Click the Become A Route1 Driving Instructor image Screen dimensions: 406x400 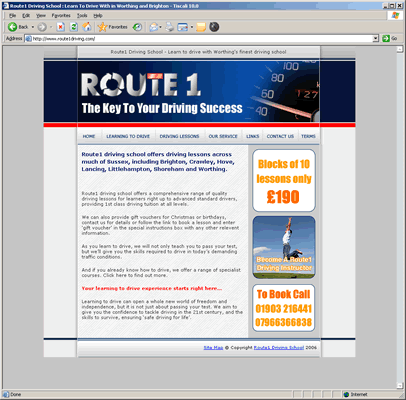tap(284, 247)
